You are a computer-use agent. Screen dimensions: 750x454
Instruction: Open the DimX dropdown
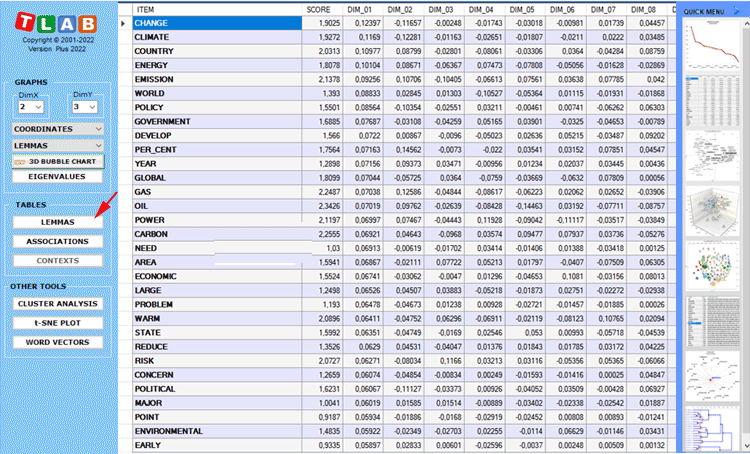[32, 107]
